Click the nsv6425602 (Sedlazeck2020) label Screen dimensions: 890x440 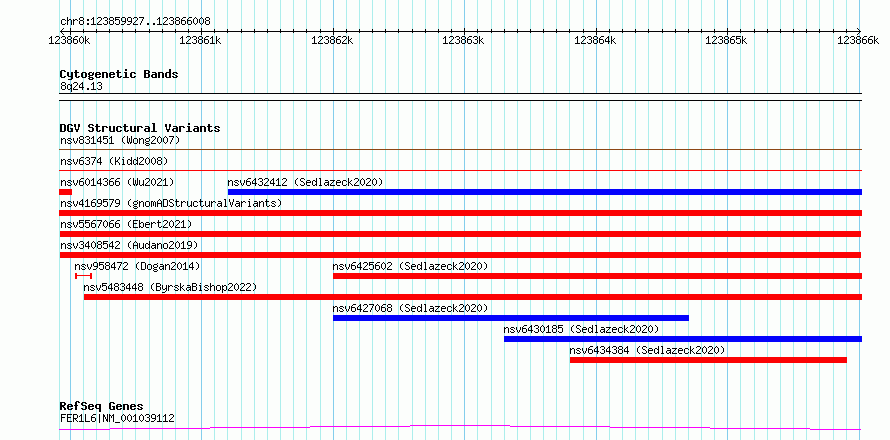pos(410,266)
